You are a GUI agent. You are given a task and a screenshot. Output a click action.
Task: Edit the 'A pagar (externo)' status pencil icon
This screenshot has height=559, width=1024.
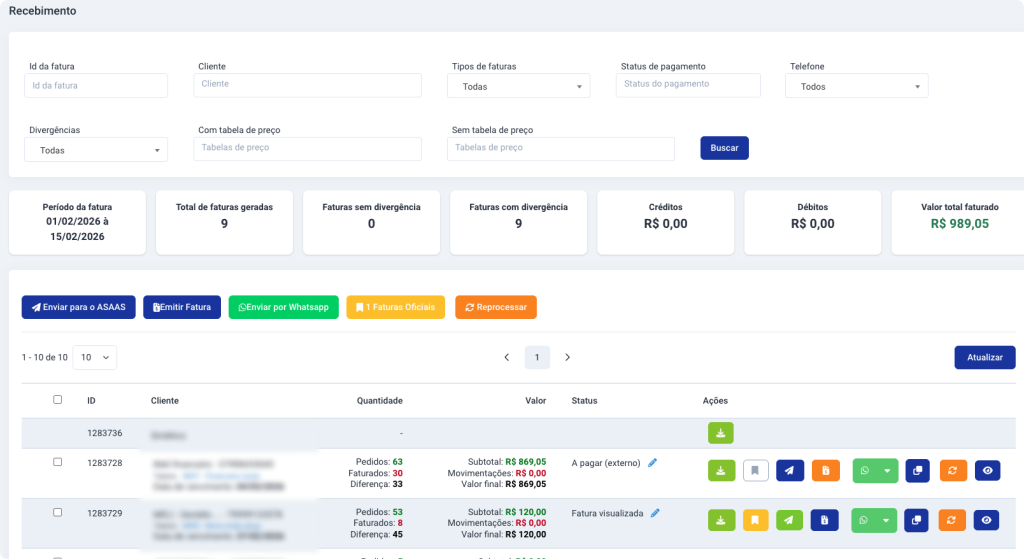click(x=653, y=463)
